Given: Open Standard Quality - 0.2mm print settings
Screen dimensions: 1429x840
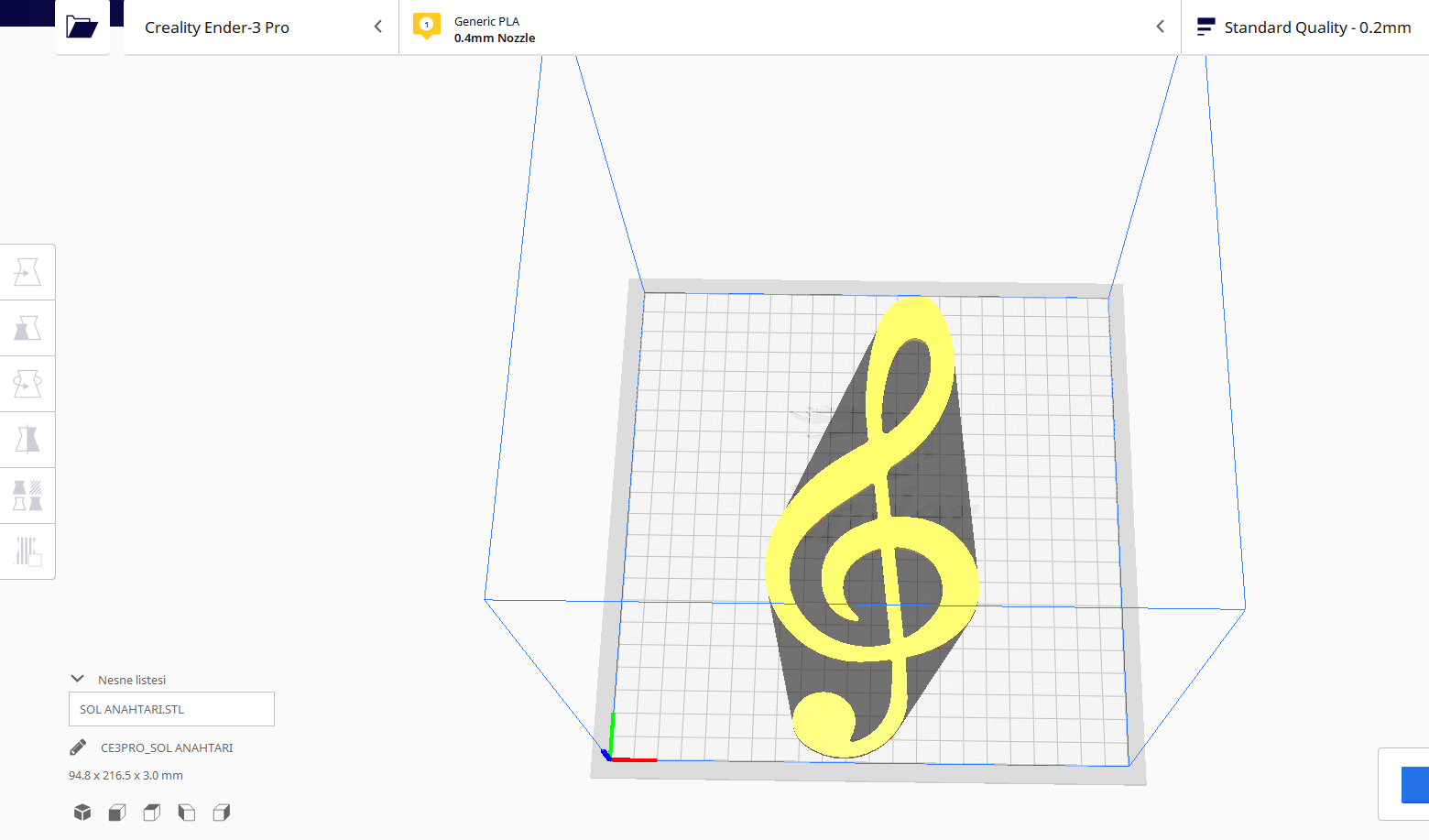Looking at the screenshot, I should pyautogui.click(x=1305, y=27).
